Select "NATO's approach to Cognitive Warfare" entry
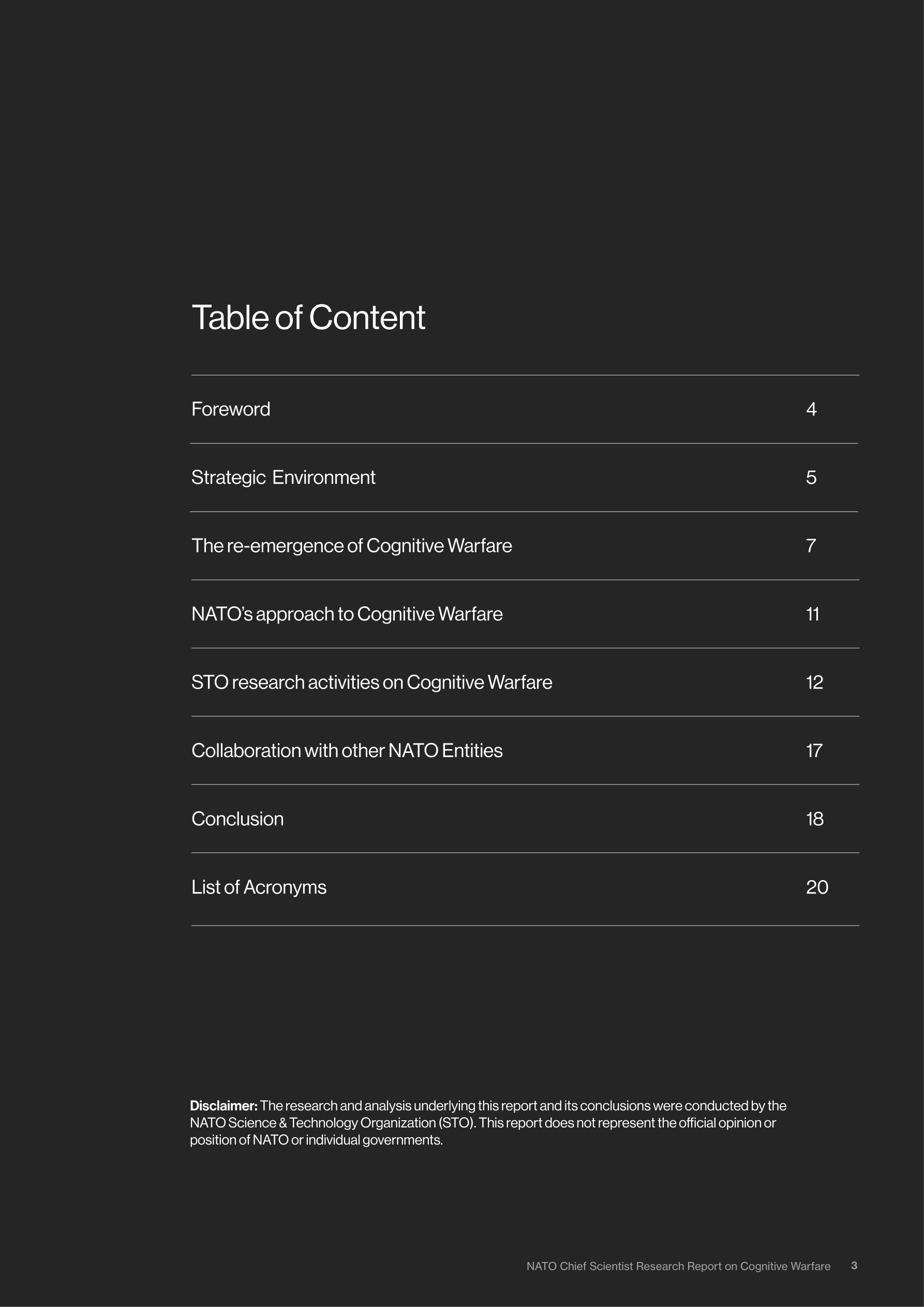 point(347,614)
